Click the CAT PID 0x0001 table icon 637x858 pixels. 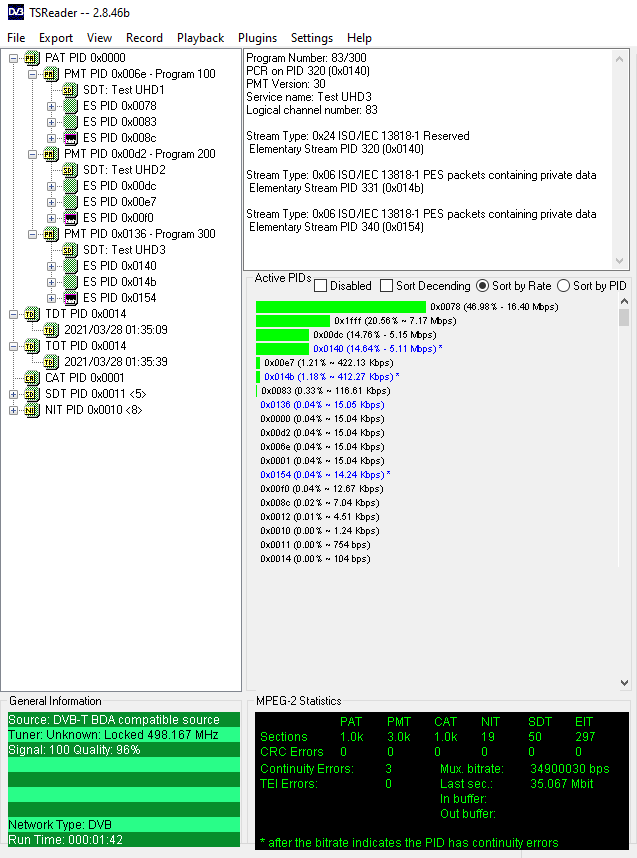pos(32,378)
